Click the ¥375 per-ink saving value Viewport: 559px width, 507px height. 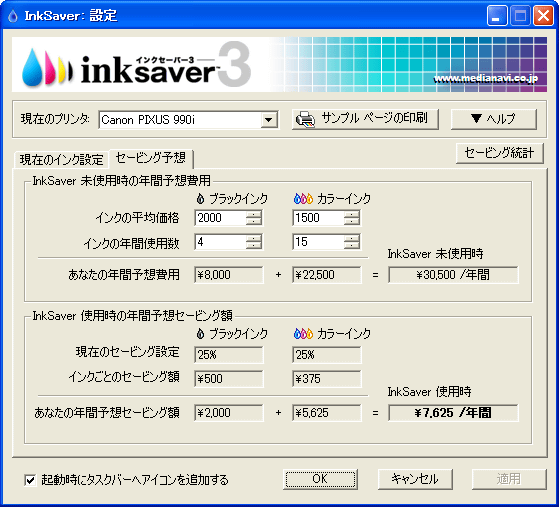[x=327, y=379]
